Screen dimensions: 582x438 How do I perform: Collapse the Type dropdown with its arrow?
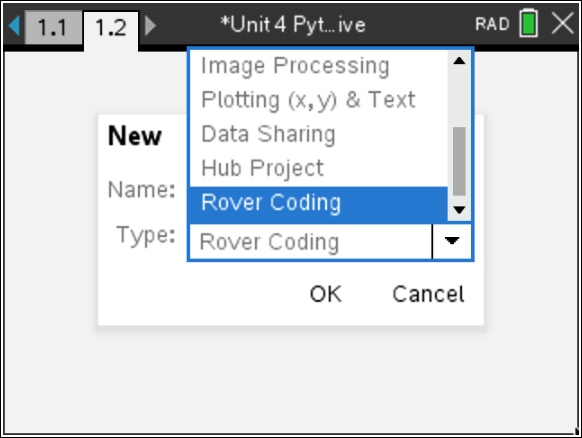pos(452,241)
